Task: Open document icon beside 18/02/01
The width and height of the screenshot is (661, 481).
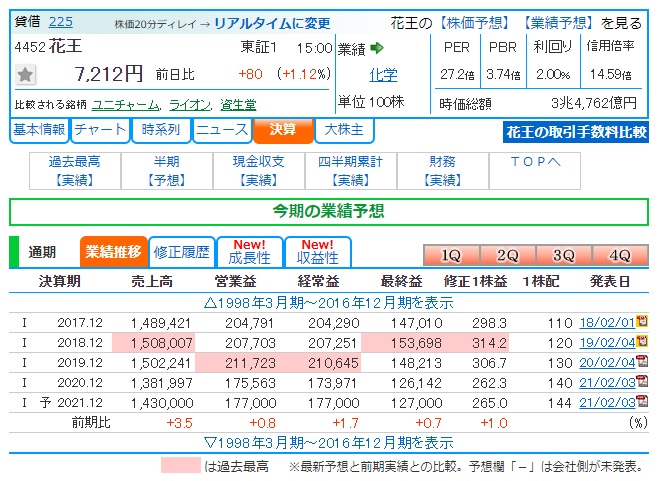Action: pos(642,321)
